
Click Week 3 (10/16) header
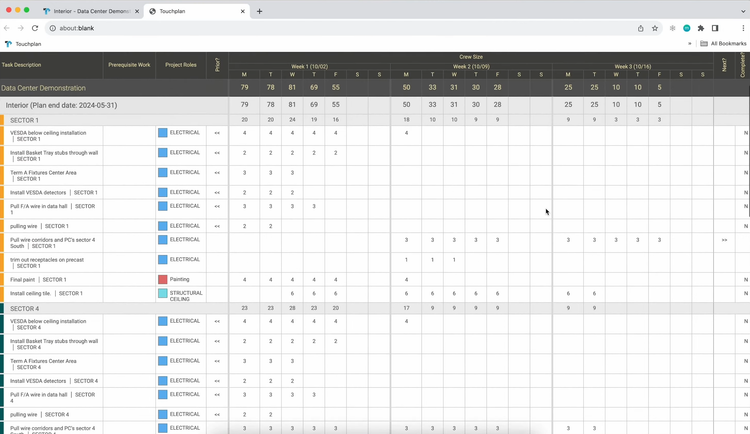click(x=633, y=67)
